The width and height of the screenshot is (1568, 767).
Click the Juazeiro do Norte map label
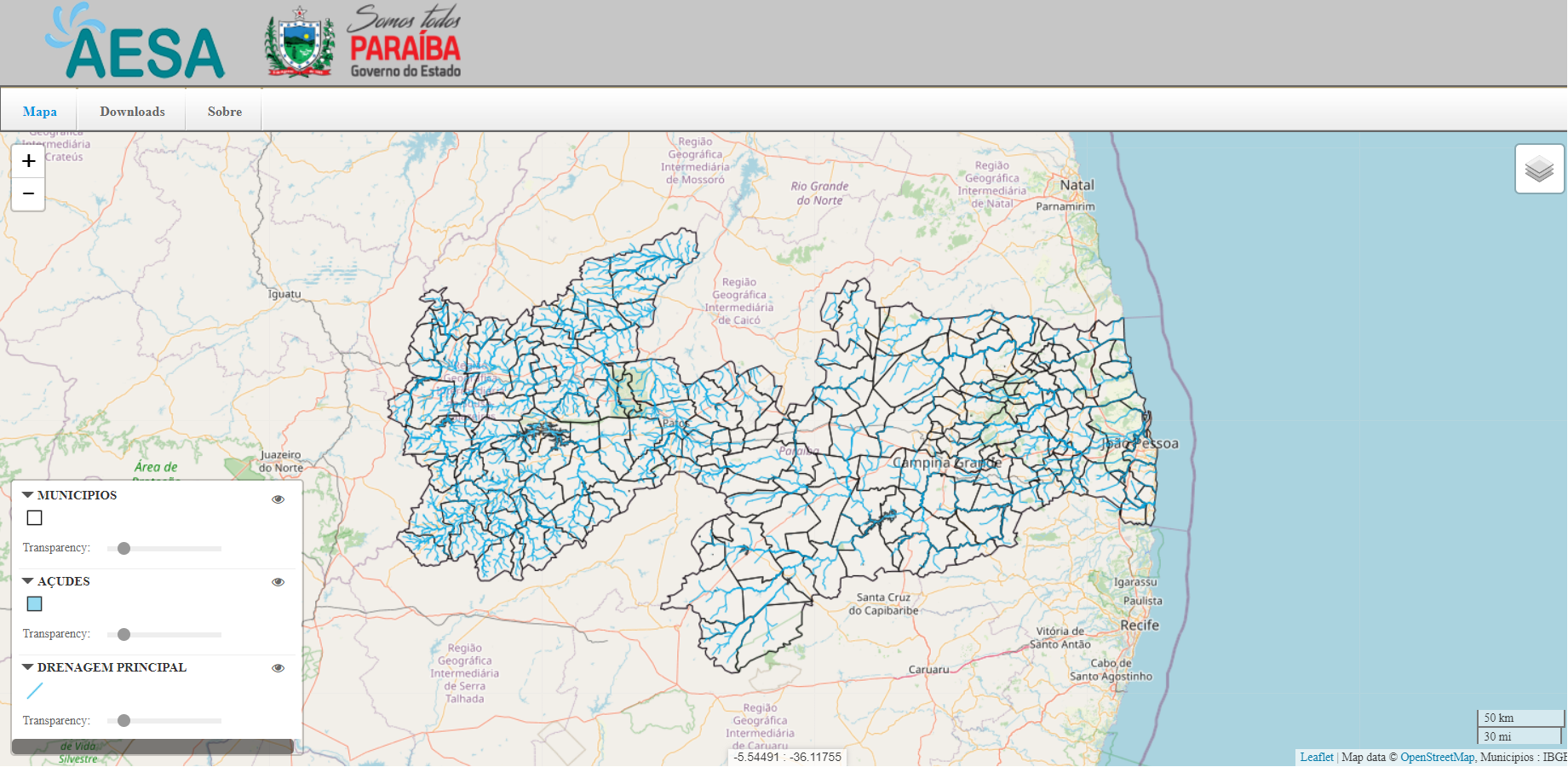280,461
